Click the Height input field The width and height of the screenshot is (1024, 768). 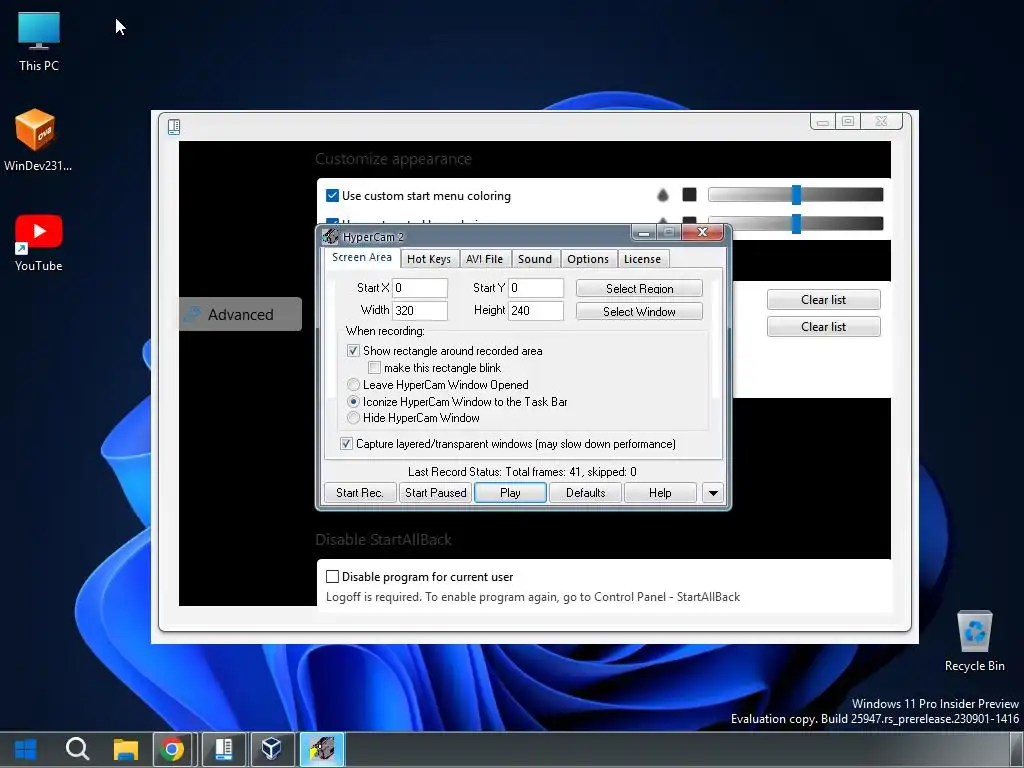point(536,310)
